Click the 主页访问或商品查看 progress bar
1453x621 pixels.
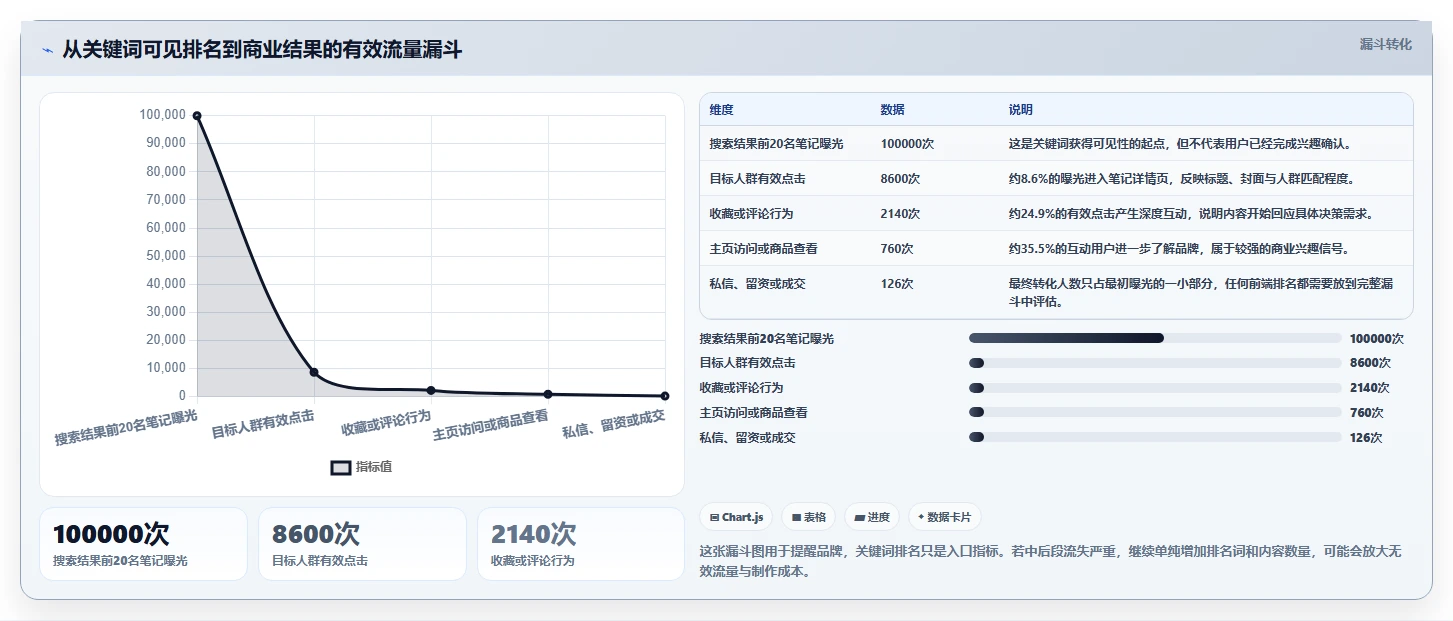click(x=1155, y=412)
